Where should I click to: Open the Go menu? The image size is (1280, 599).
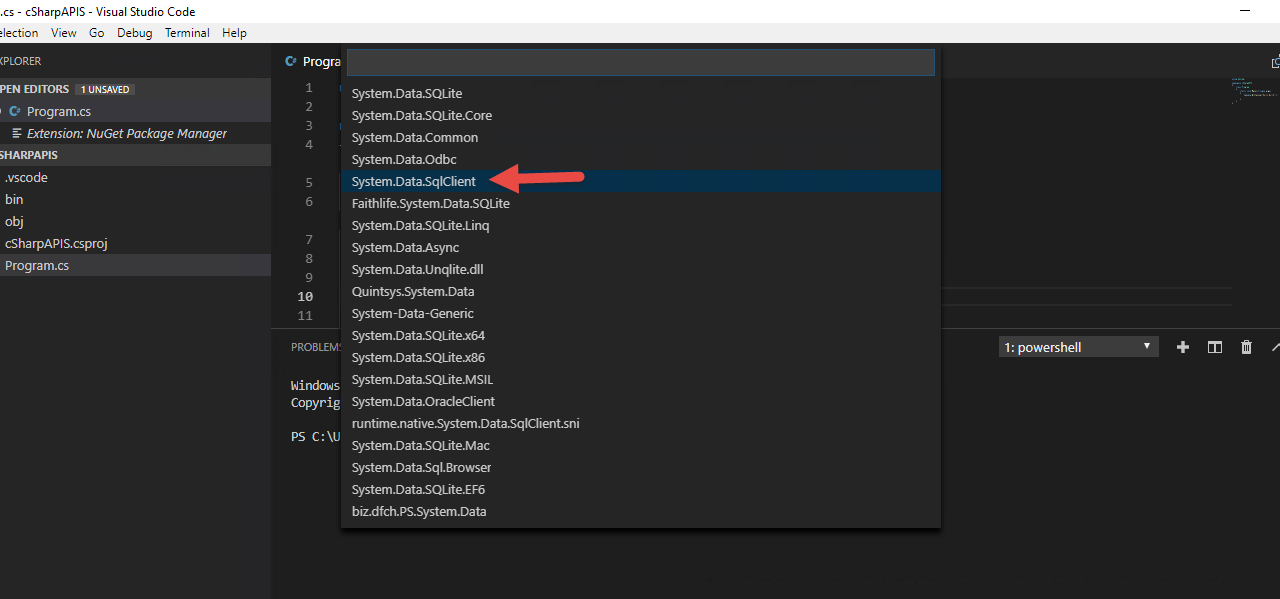pyautogui.click(x=97, y=33)
